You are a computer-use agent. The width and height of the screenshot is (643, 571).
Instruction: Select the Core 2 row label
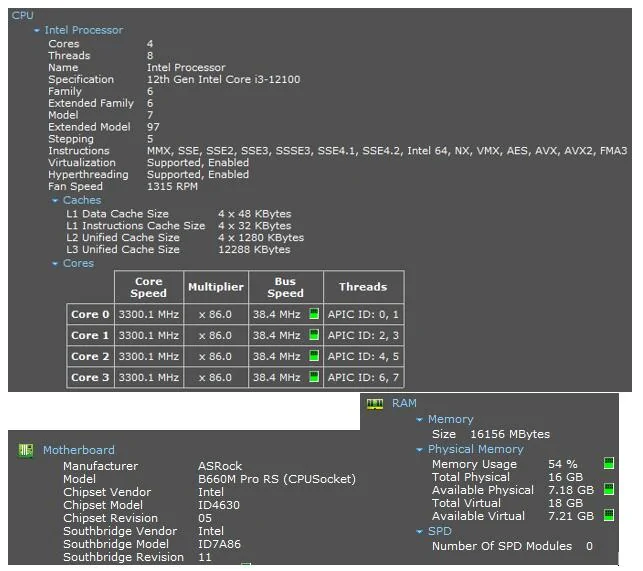point(90,356)
